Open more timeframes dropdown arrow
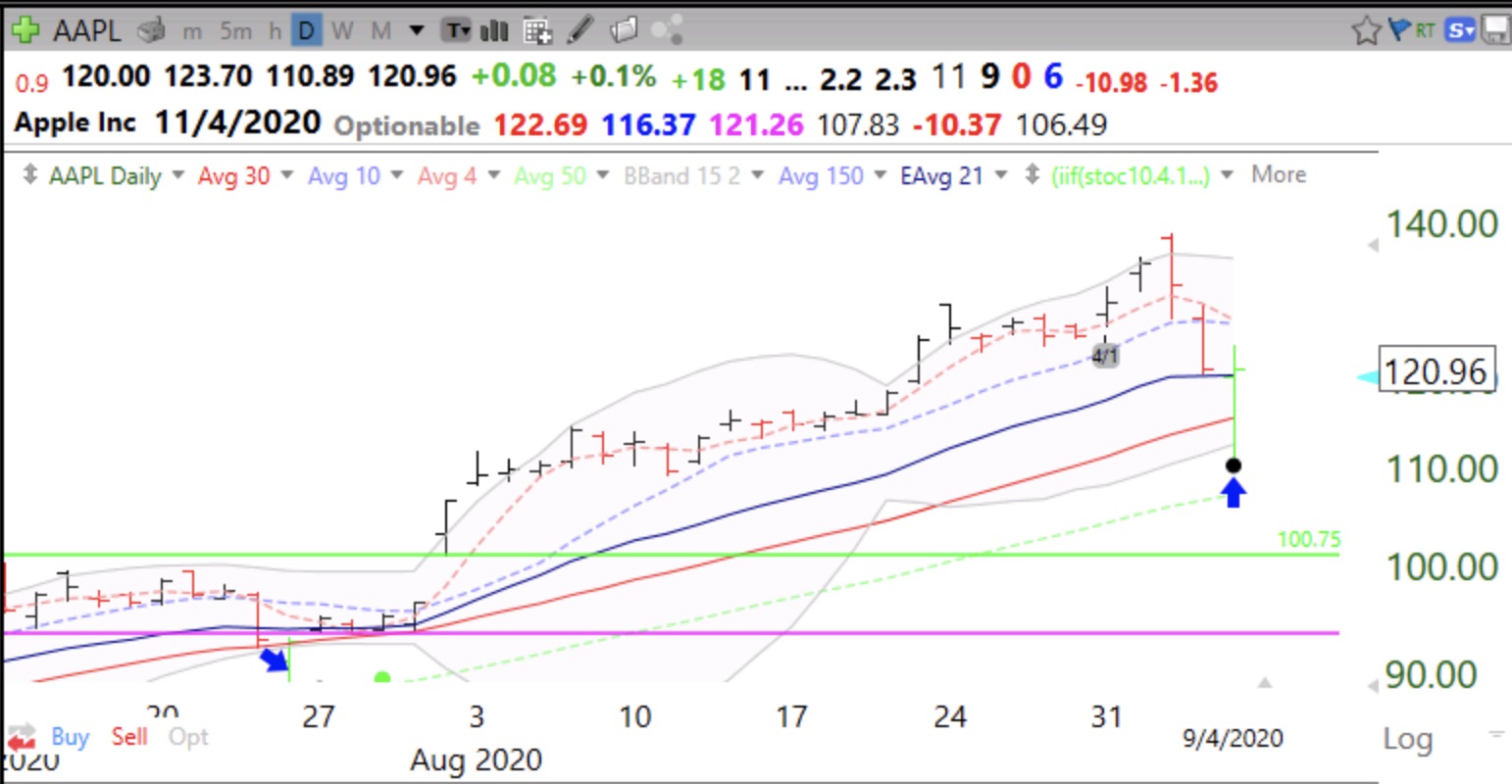This screenshot has height=784, width=1512. 416,31
